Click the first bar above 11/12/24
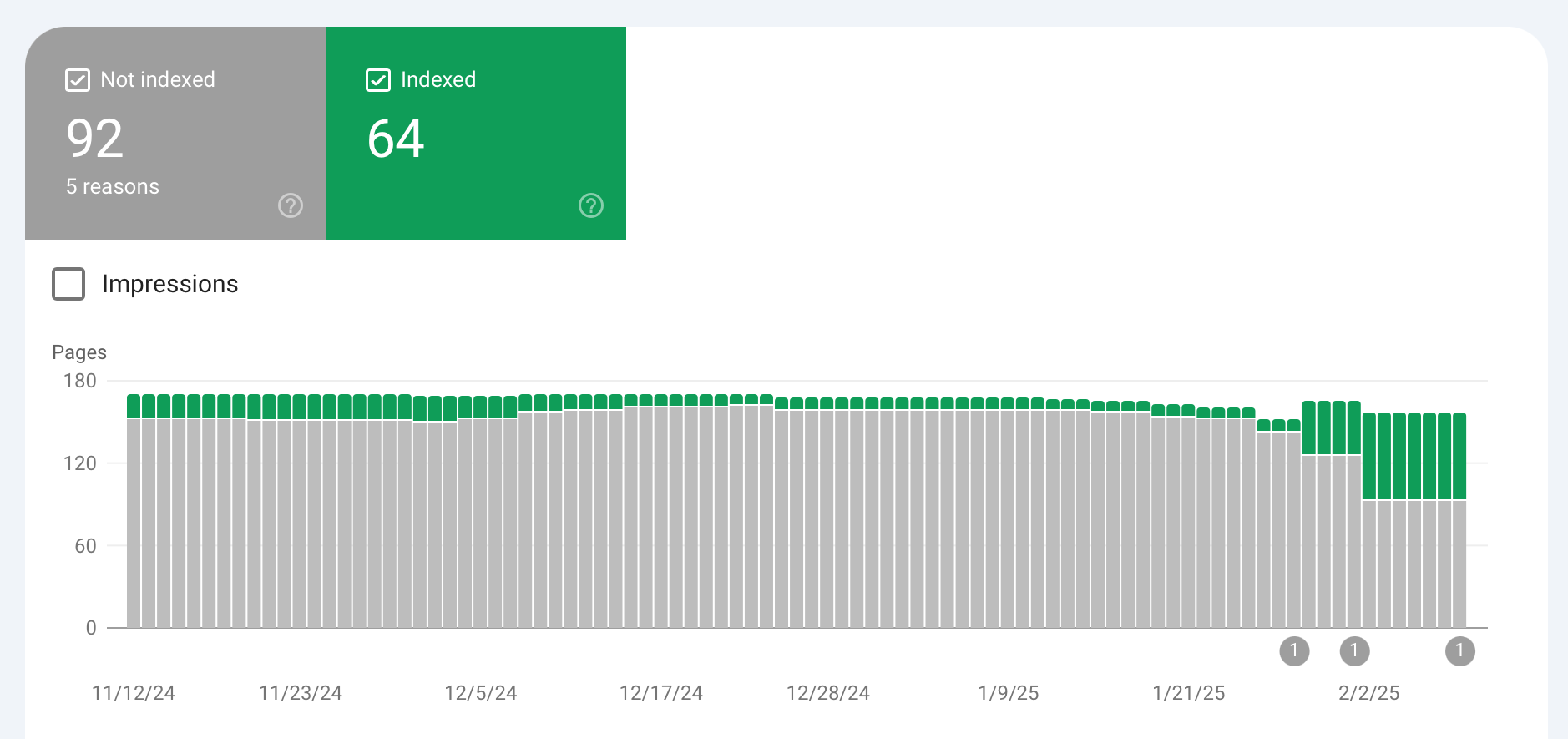 (x=134, y=511)
